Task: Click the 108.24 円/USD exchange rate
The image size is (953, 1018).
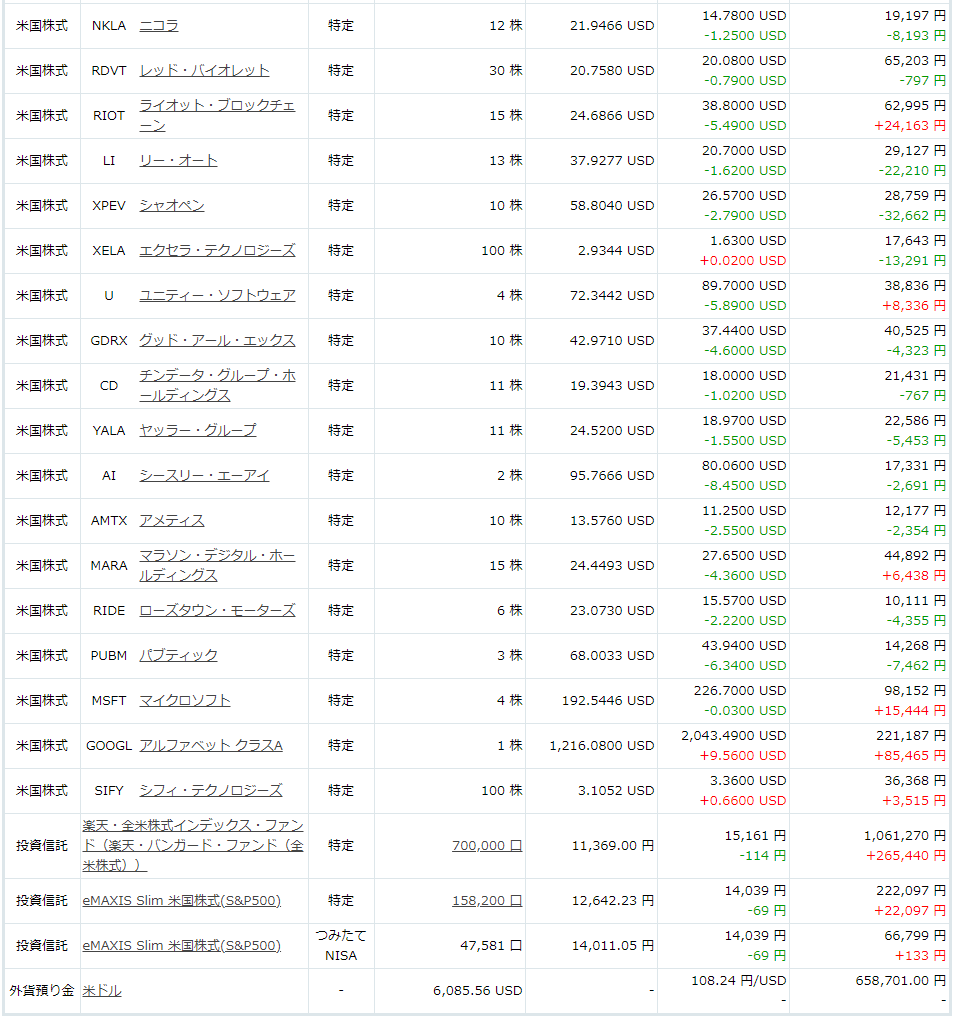Action: [738, 980]
